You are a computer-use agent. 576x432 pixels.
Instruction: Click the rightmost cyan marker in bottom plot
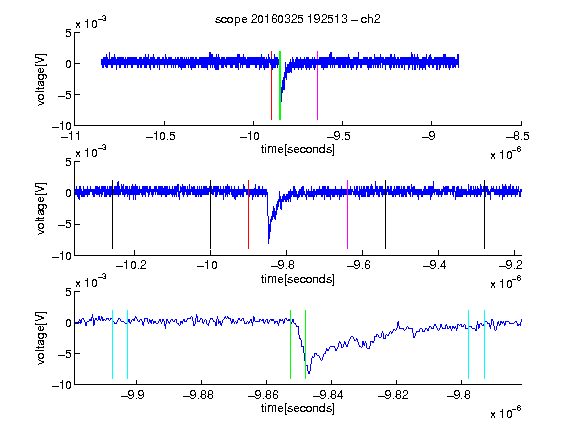tap(484, 345)
